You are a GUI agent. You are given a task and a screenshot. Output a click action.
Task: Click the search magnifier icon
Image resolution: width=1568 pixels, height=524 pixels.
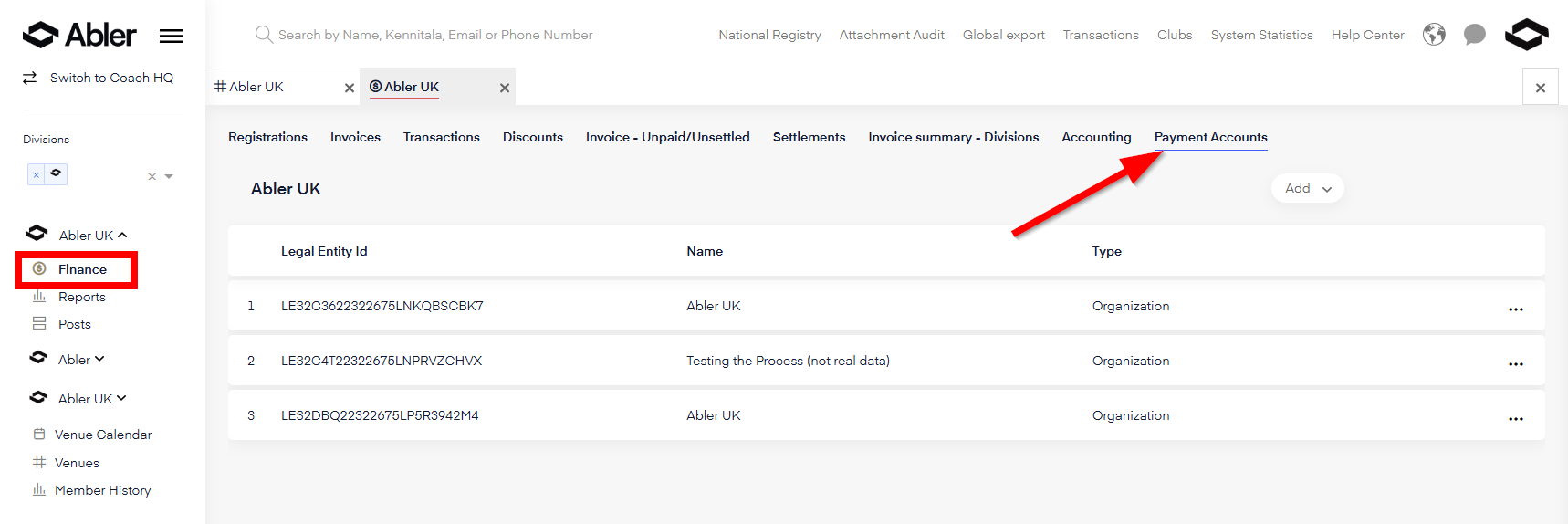[x=264, y=35]
